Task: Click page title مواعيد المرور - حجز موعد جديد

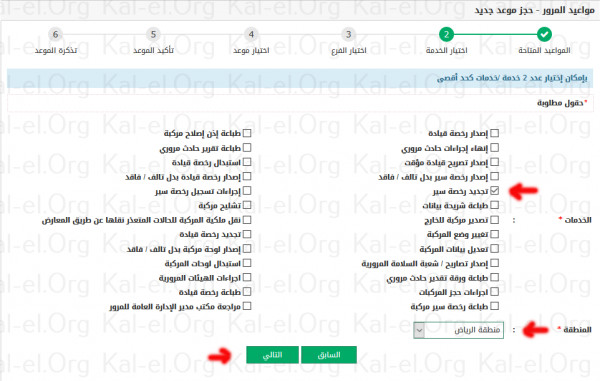Action: click(x=535, y=10)
